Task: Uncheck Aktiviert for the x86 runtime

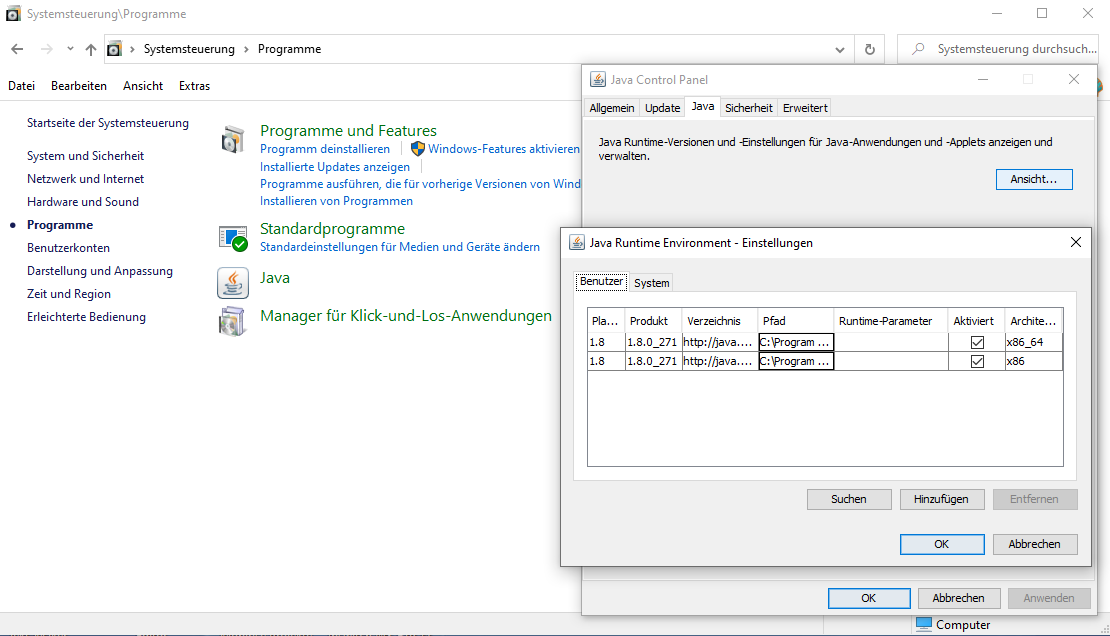Action: click(977, 361)
